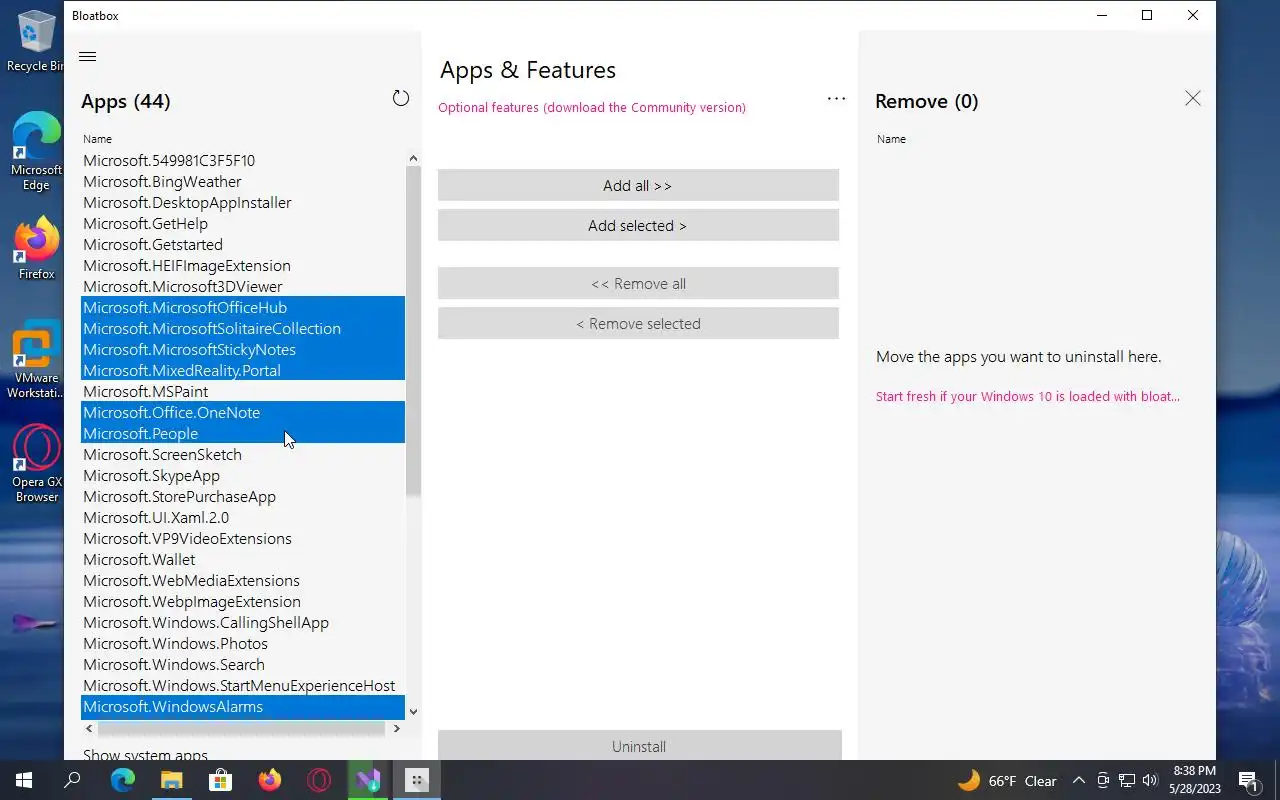Open Recycle Bin desktop icon
Image resolution: width=1280 pixels, height=800 pixels.
click(x=36, y=42)
